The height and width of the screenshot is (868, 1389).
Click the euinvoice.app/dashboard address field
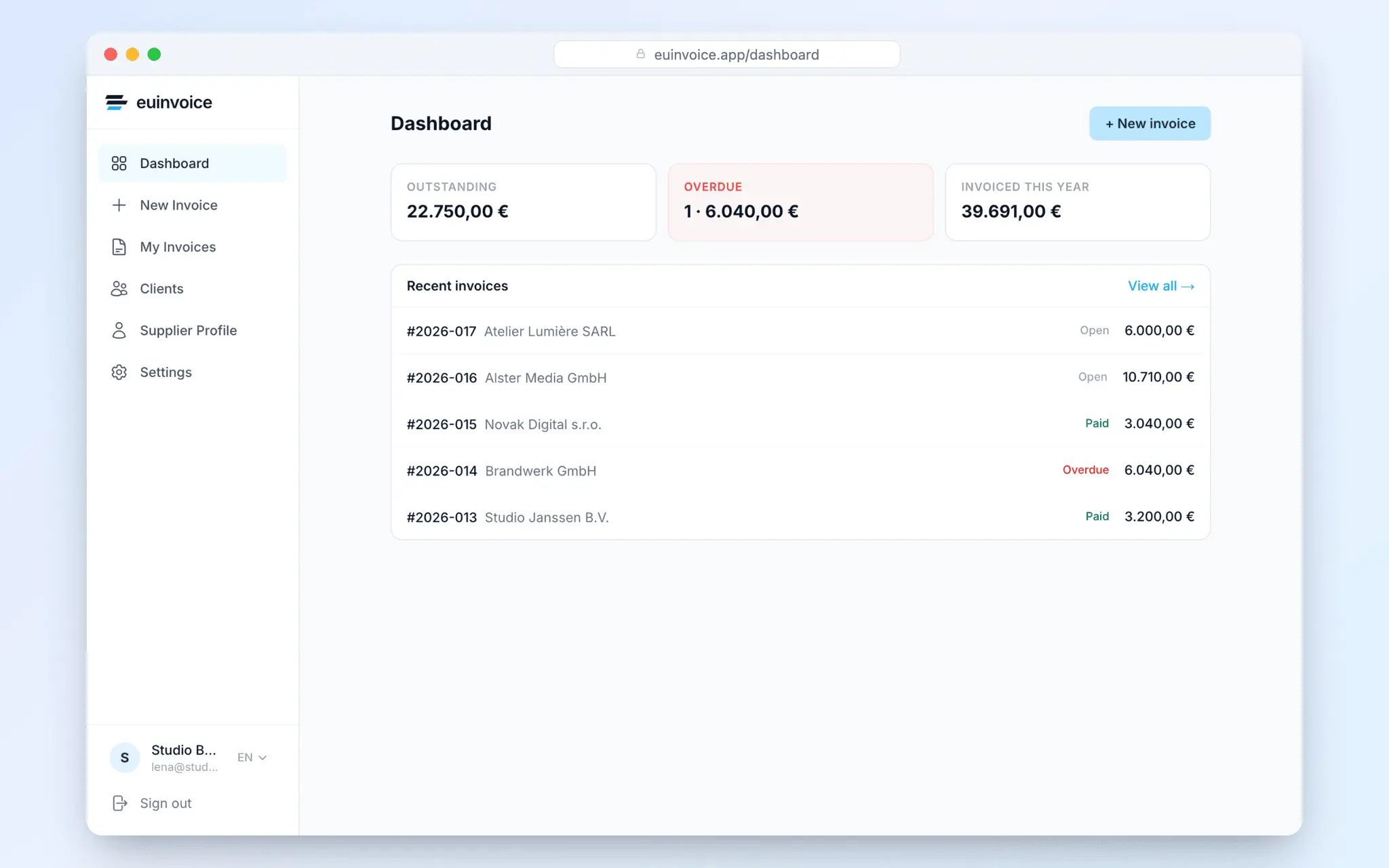coord(726,54)
